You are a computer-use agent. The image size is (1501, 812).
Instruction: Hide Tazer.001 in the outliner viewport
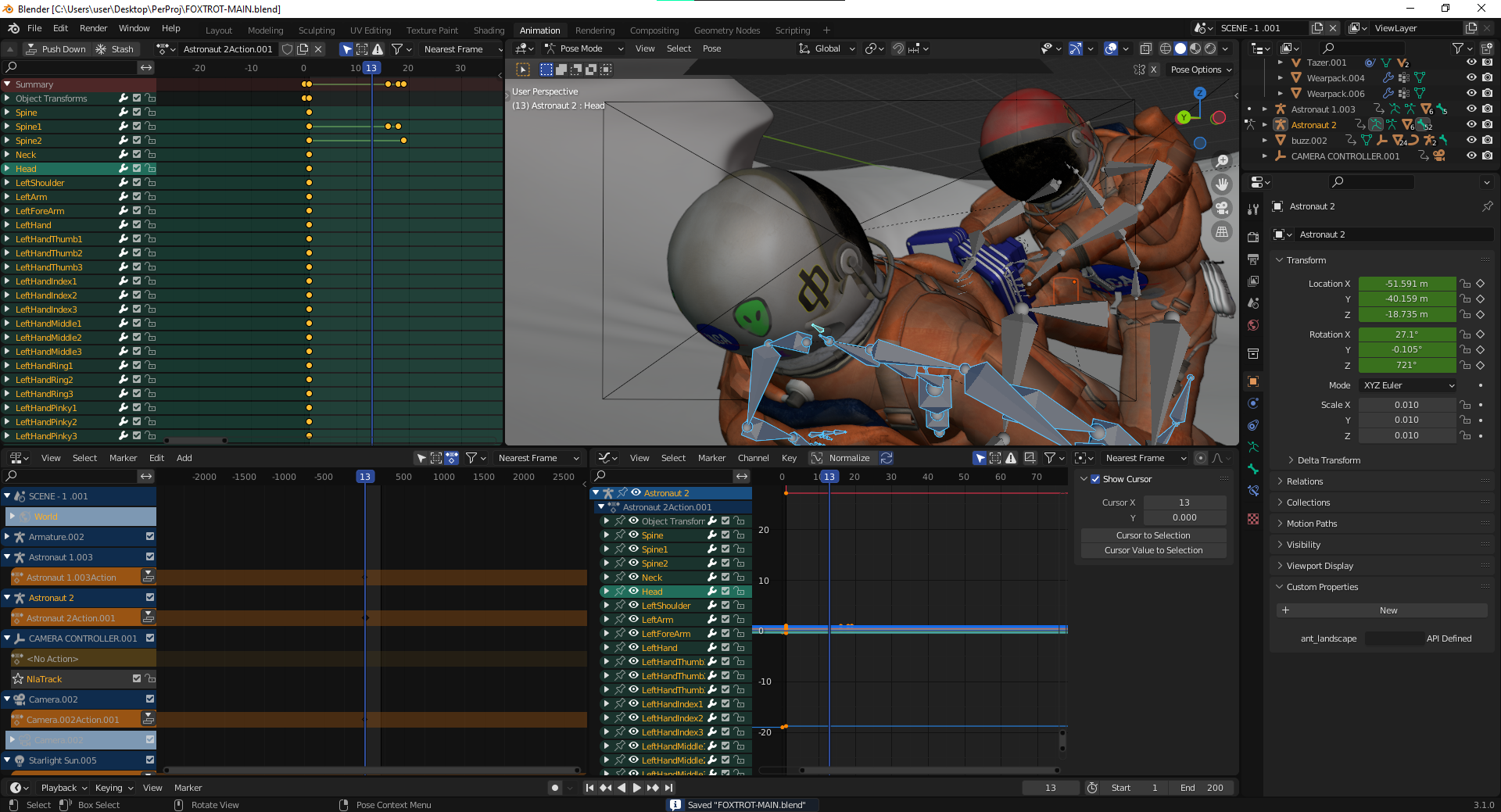pos(1471,63)
